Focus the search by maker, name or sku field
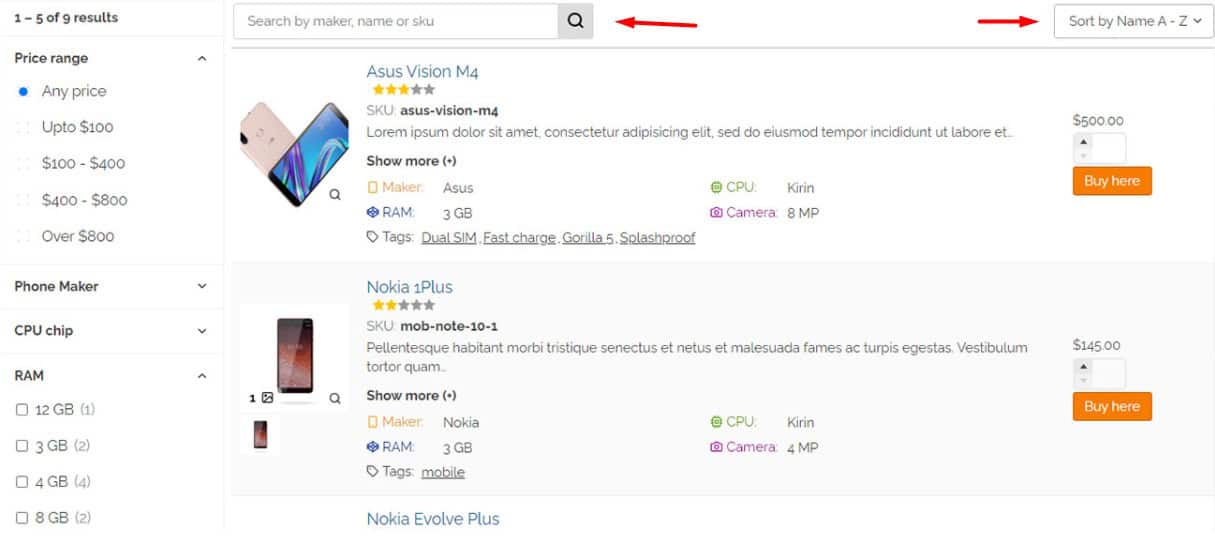The width and height of the screenshot is (1215, 538). coord(395,21)
